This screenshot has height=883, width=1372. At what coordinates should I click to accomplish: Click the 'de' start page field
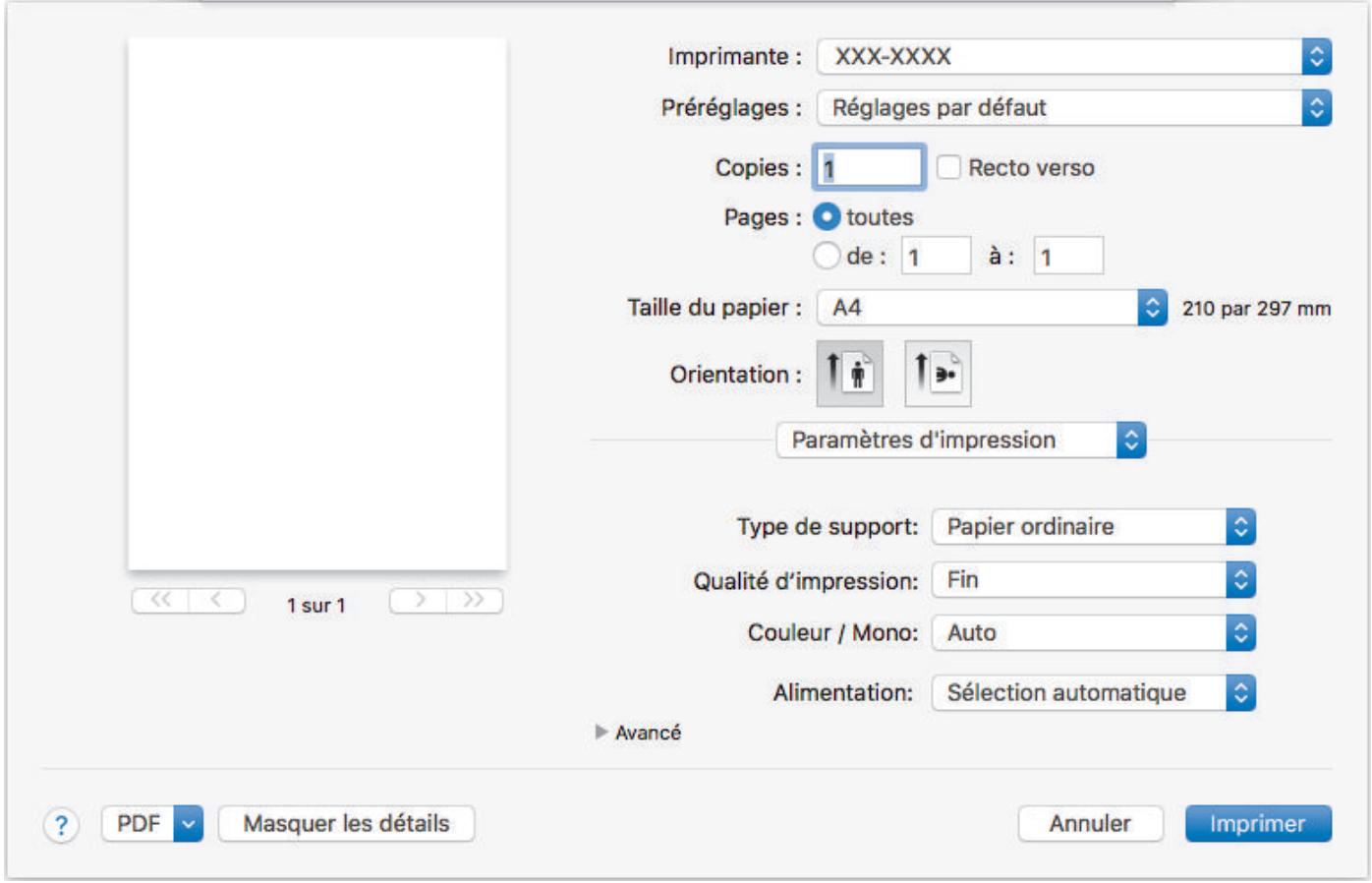[x=936, y=256]
